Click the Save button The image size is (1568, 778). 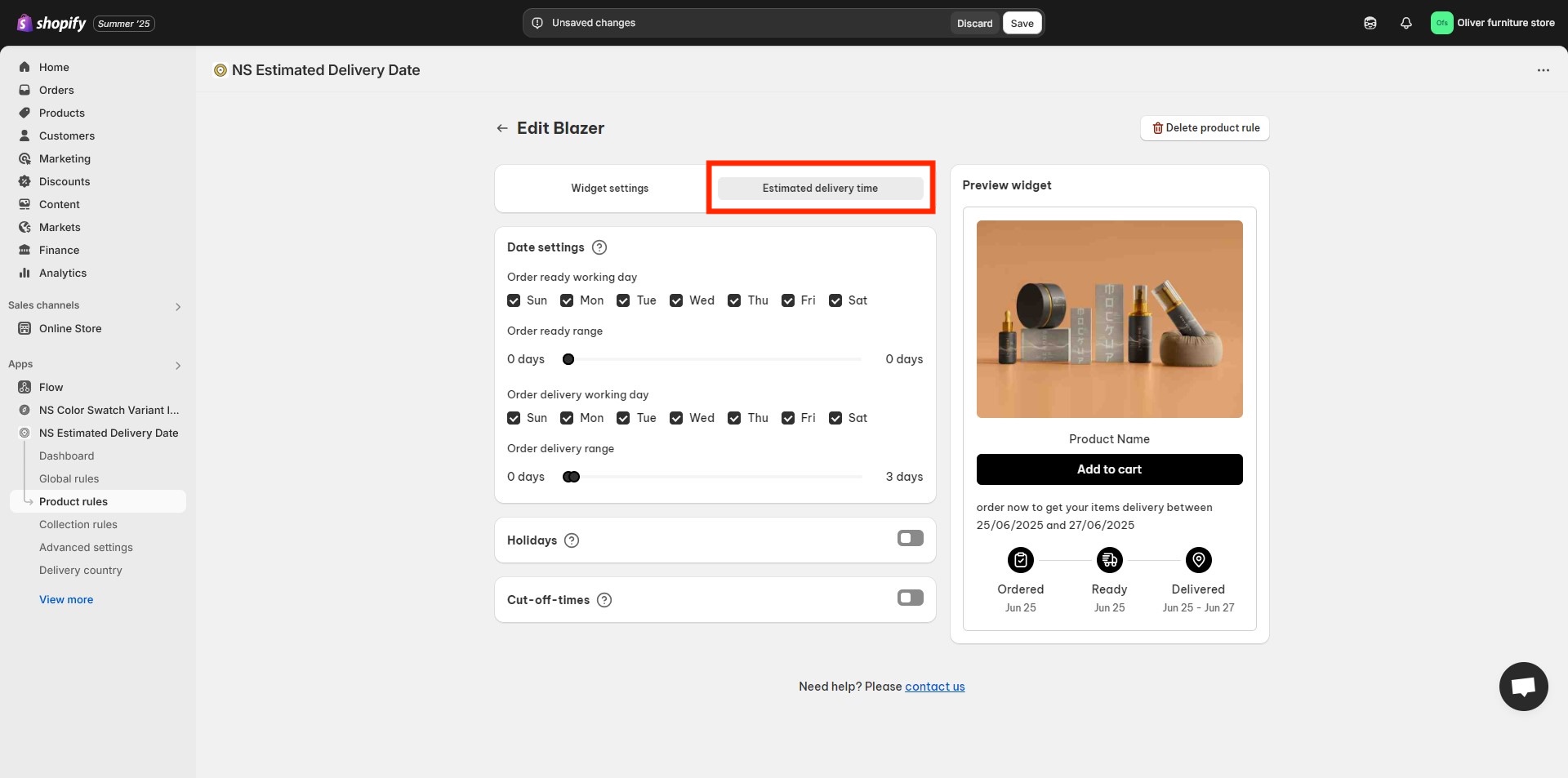coord(1022,23)
